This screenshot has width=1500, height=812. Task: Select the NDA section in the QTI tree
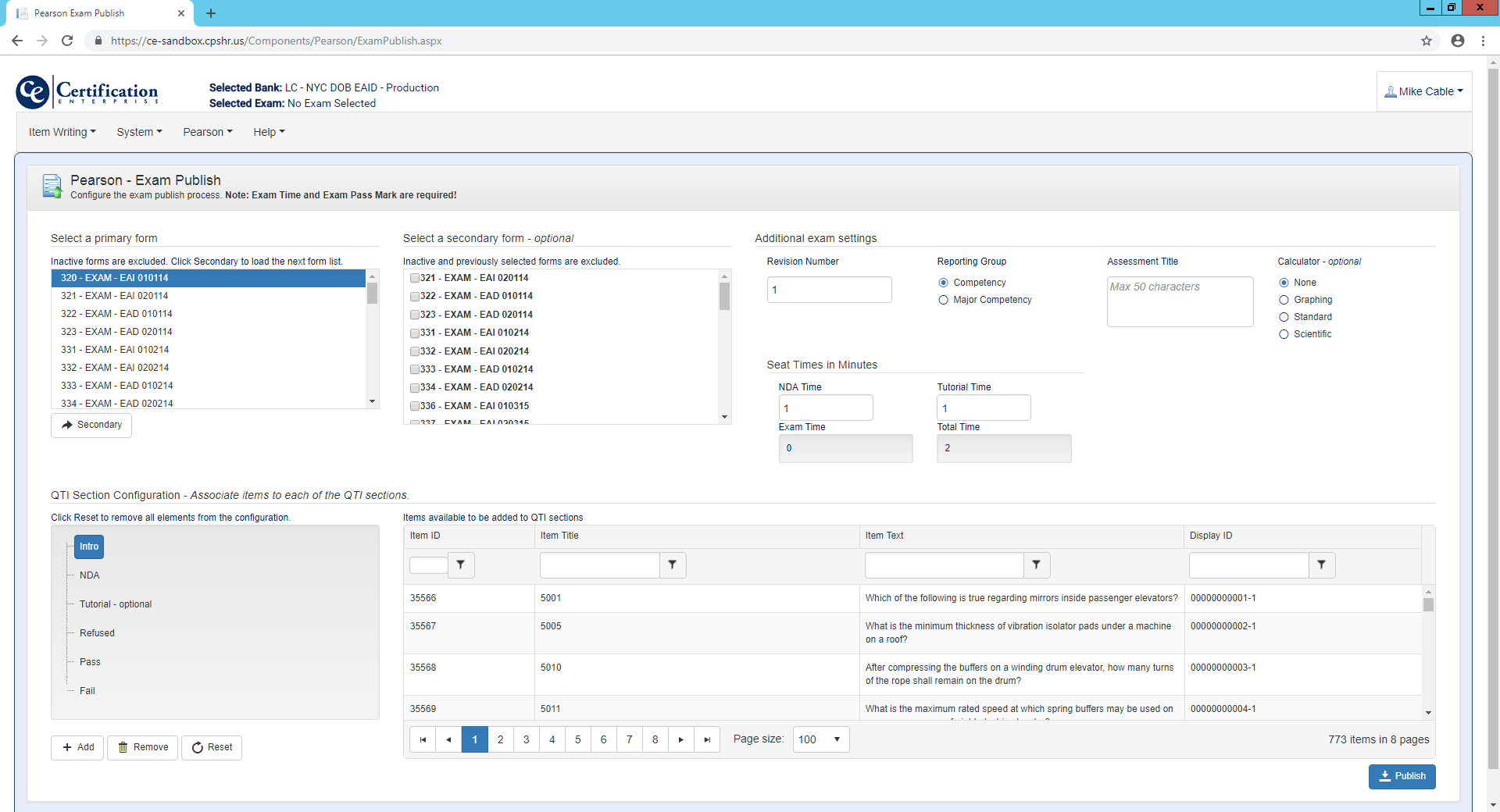90,575
